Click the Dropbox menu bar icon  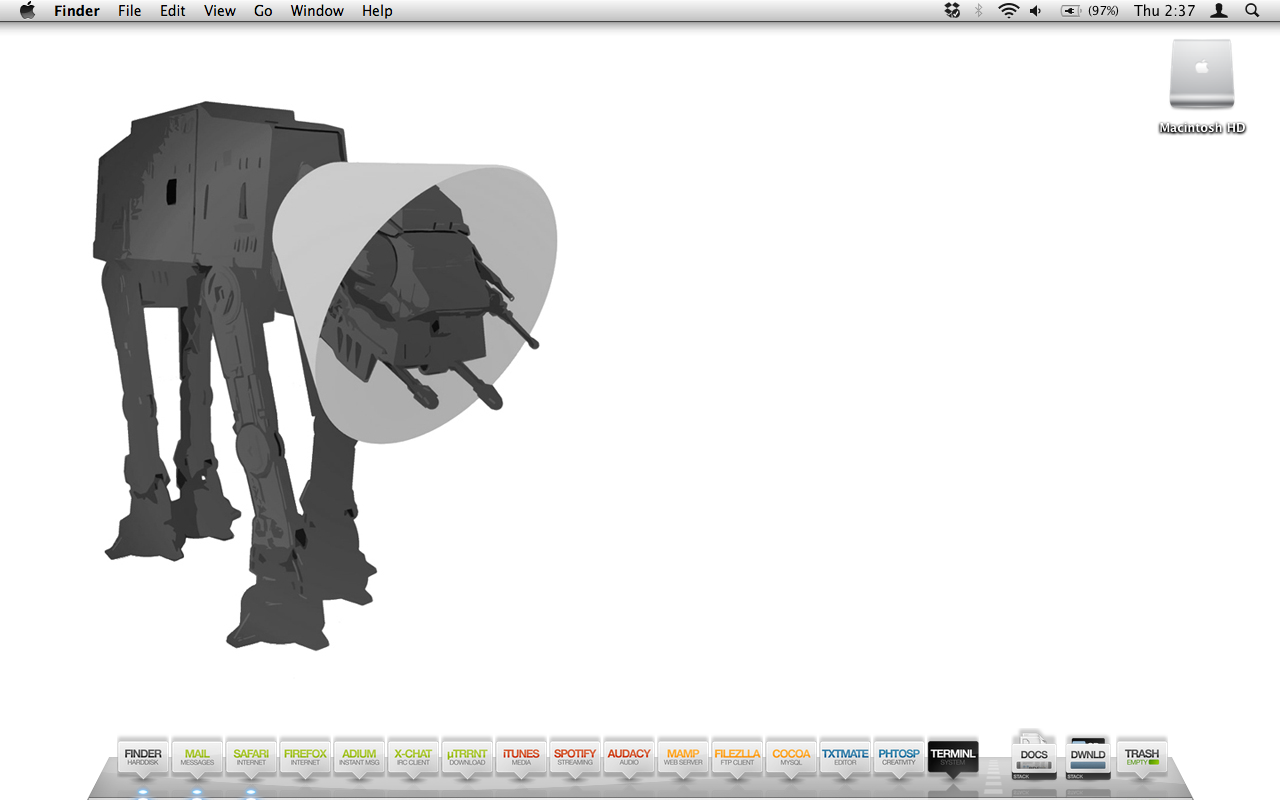pyautogui.click(x=952, y=11)
